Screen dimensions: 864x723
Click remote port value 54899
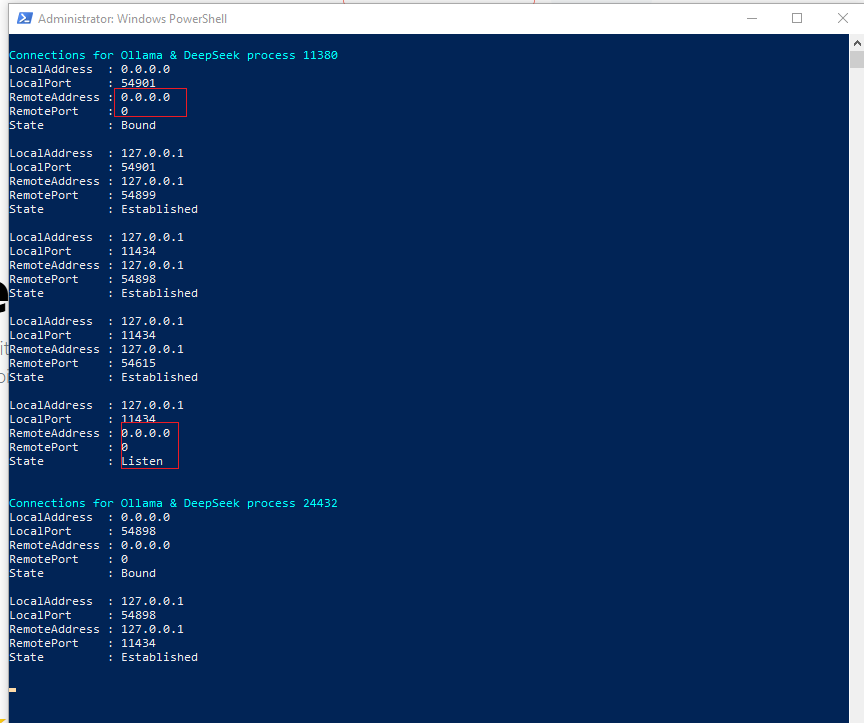[x=138, y=195]
